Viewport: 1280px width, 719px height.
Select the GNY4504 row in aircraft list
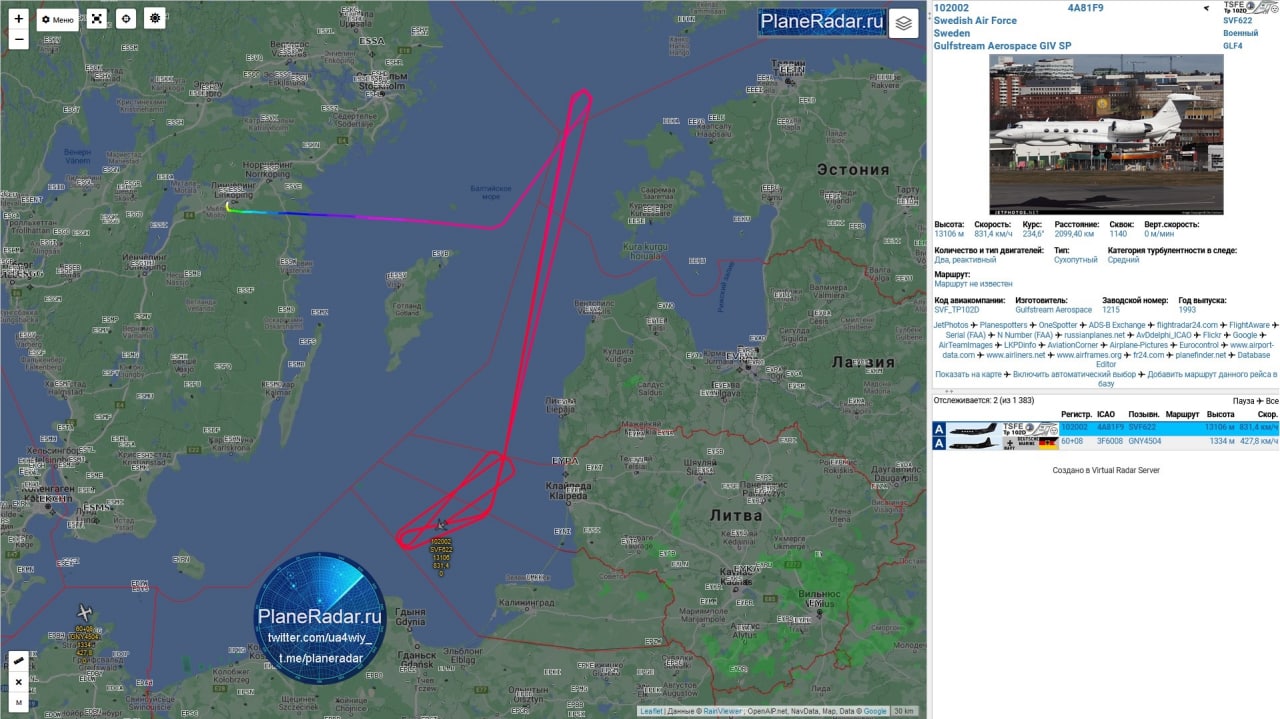click(1105, 441)
